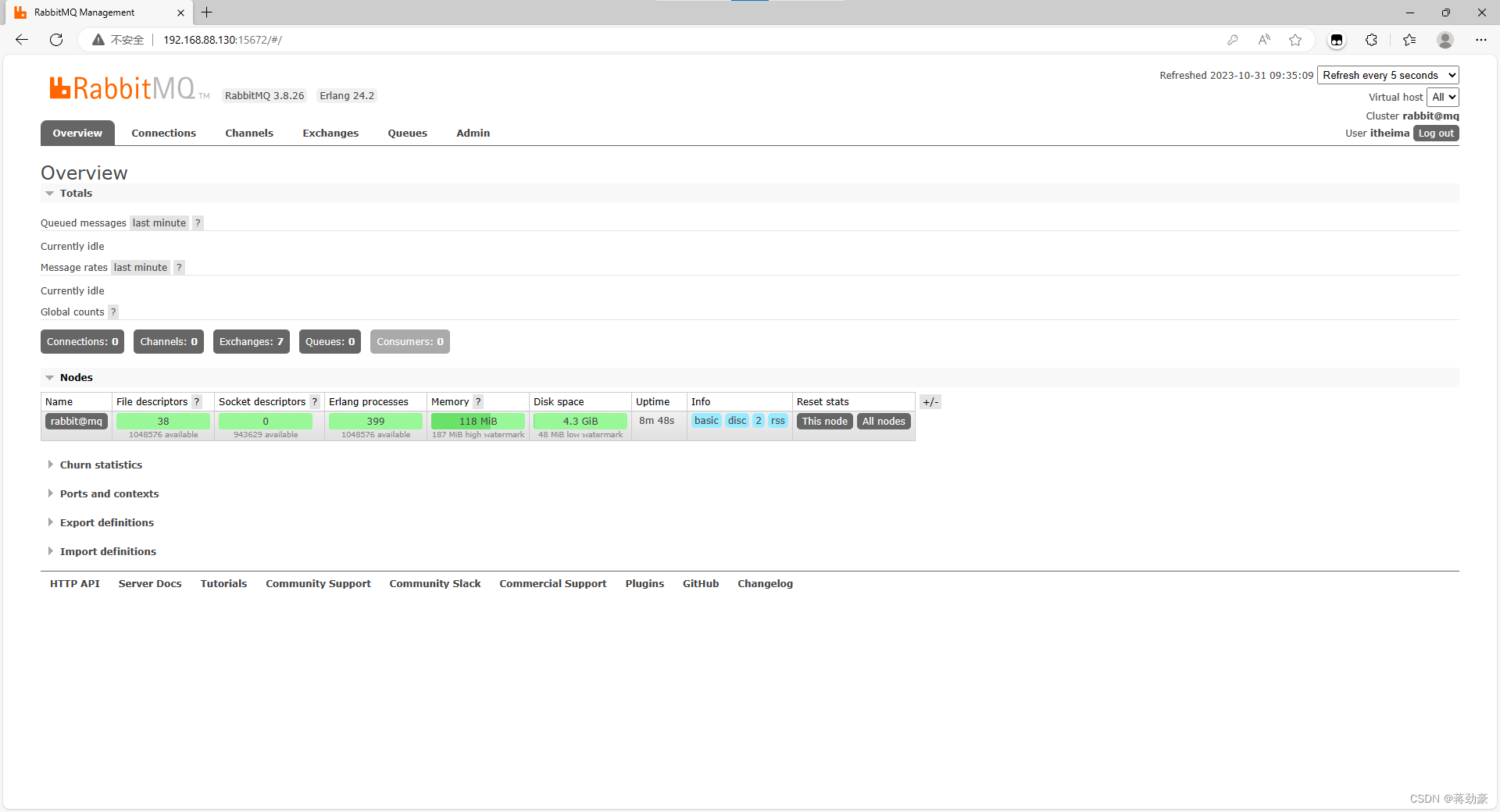Click the browser profile avatar
The image size is (1500, 812).
click(x=1445, y=40)
